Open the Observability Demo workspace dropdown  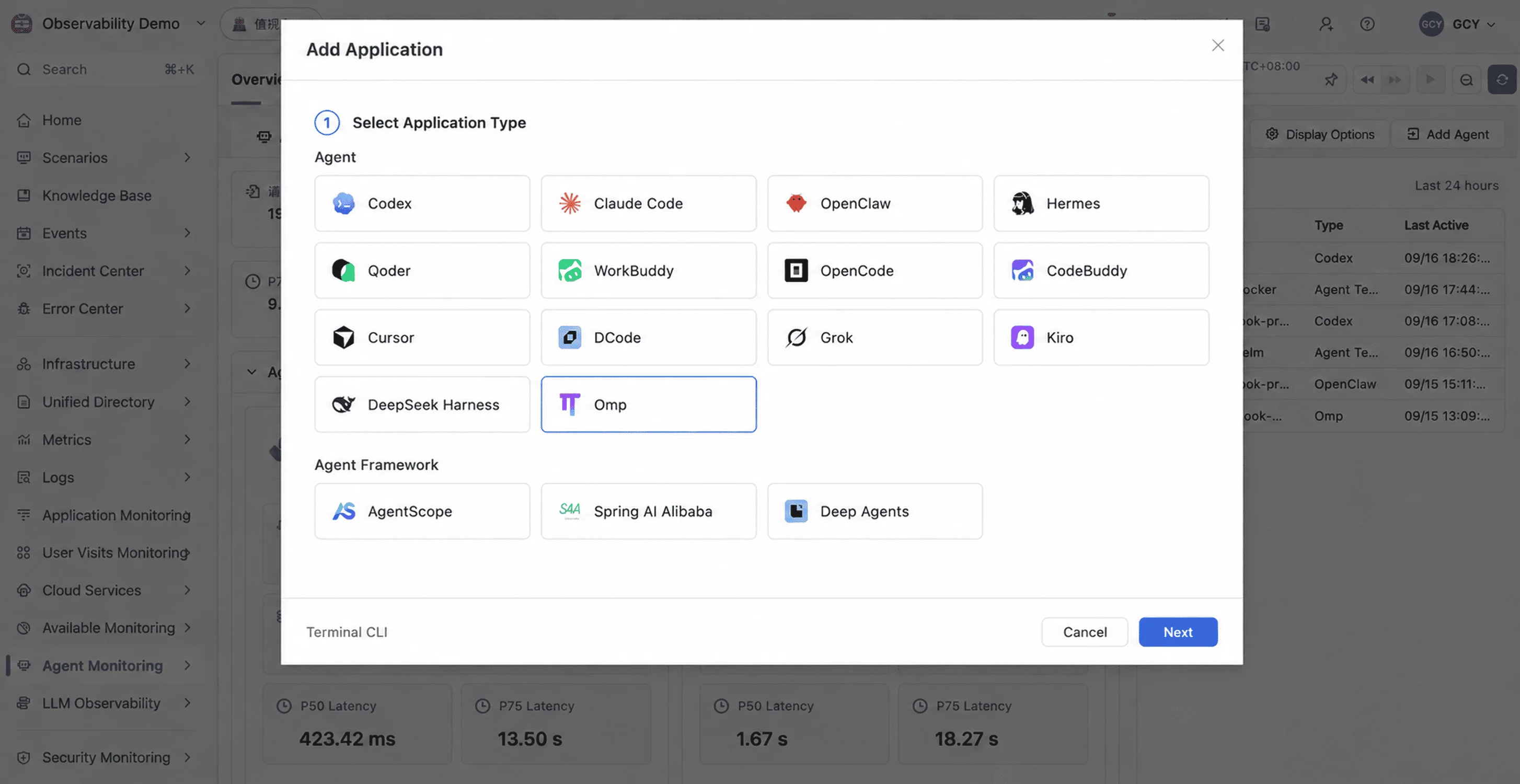[x=109, y=24]
